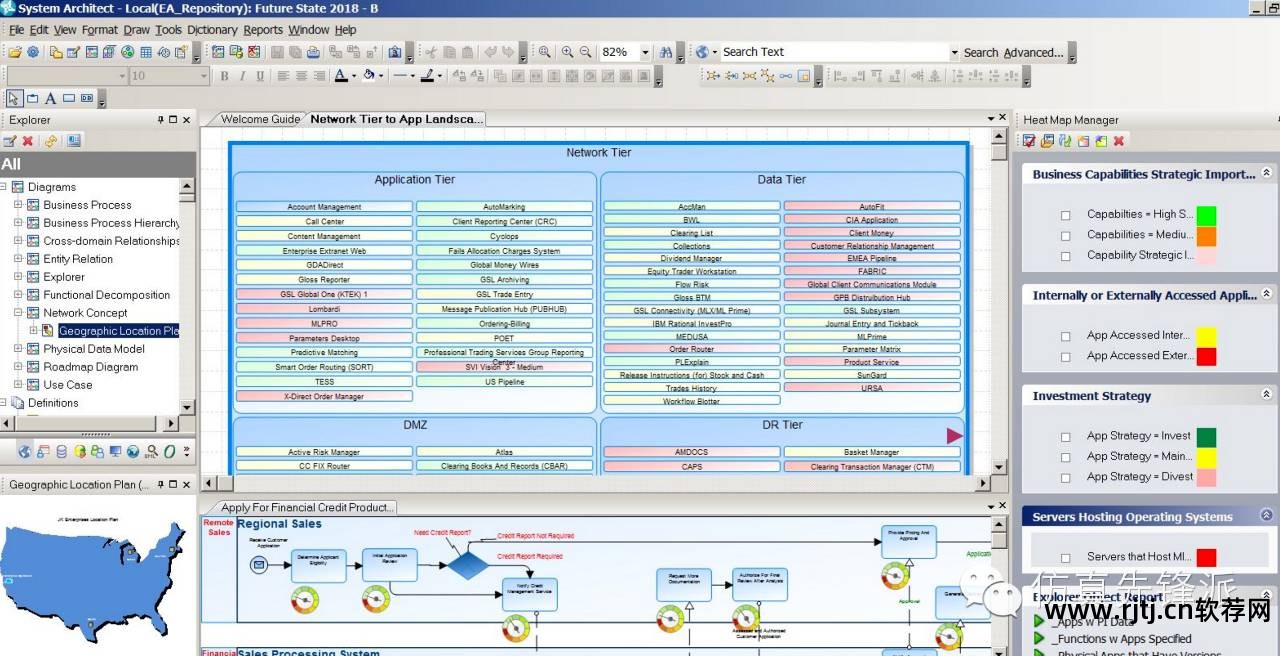Click the Italic formatting button
Viewport: 1280px width, 656px height.
[242, 75]
